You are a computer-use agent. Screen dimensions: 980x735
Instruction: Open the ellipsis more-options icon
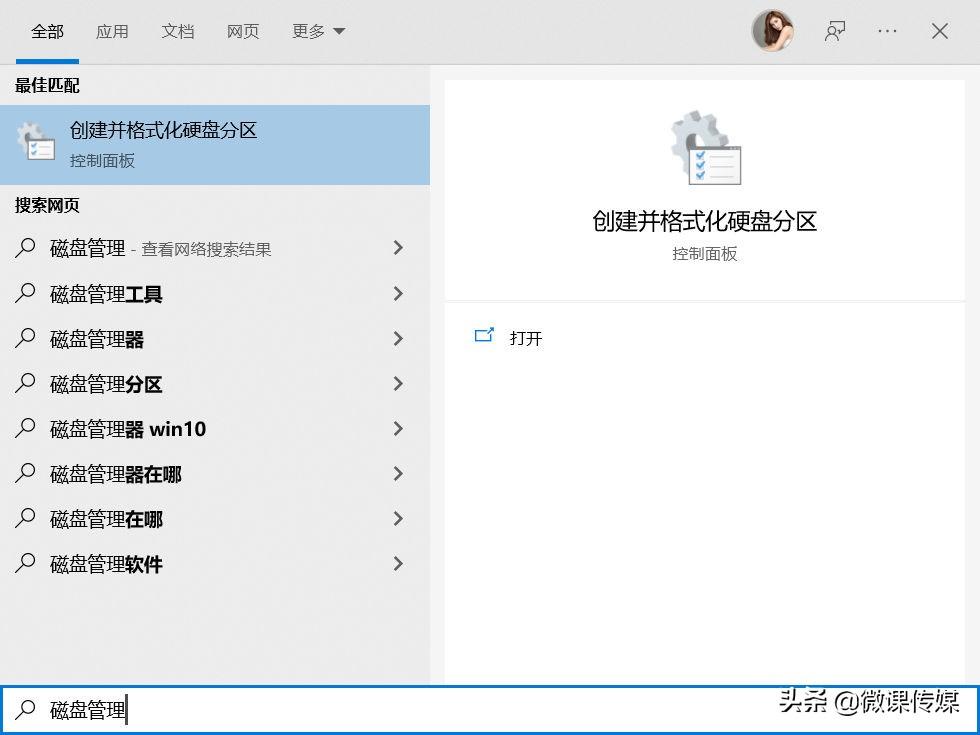click(887, 31)
